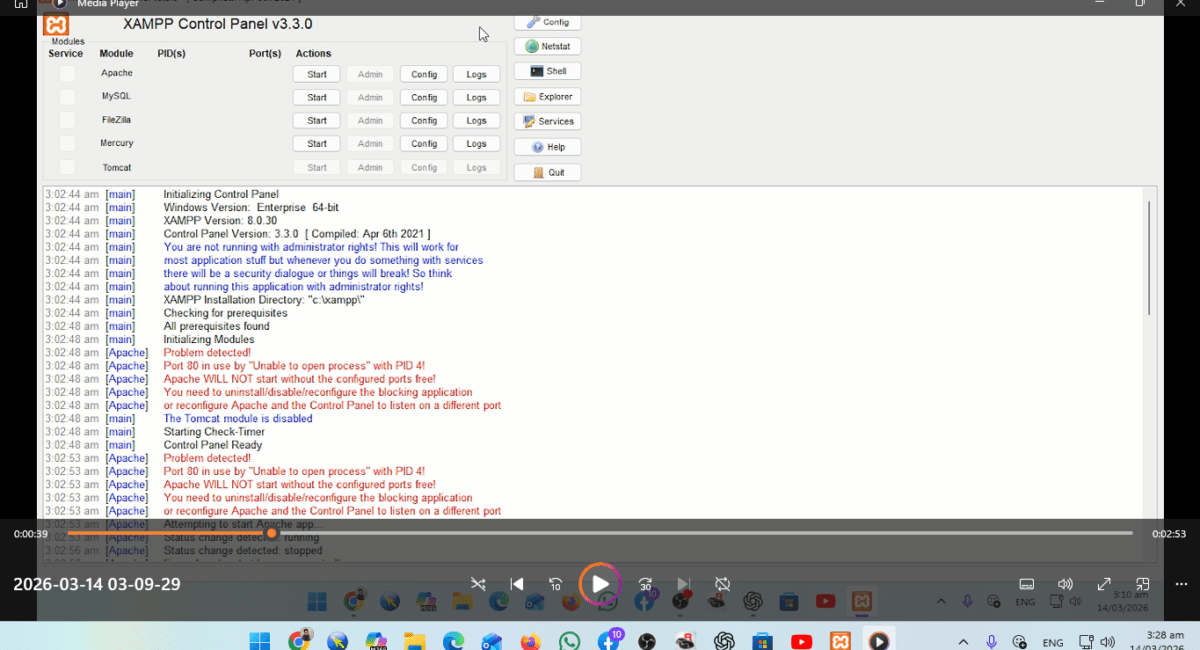Open Config for the Mercury module

tap(424, 144)
